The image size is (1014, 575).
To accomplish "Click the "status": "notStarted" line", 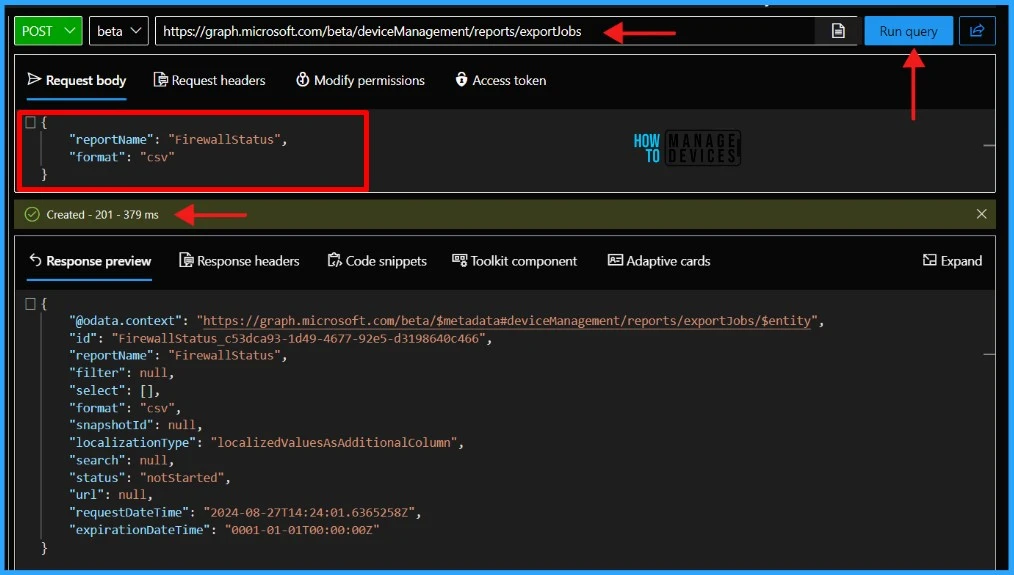I will [x=149, y=477].
